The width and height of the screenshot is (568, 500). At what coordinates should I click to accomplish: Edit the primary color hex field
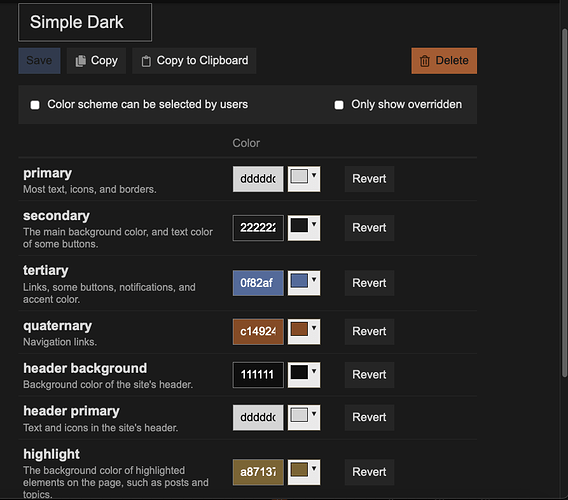pyautogui.click(x=258, y=179)
